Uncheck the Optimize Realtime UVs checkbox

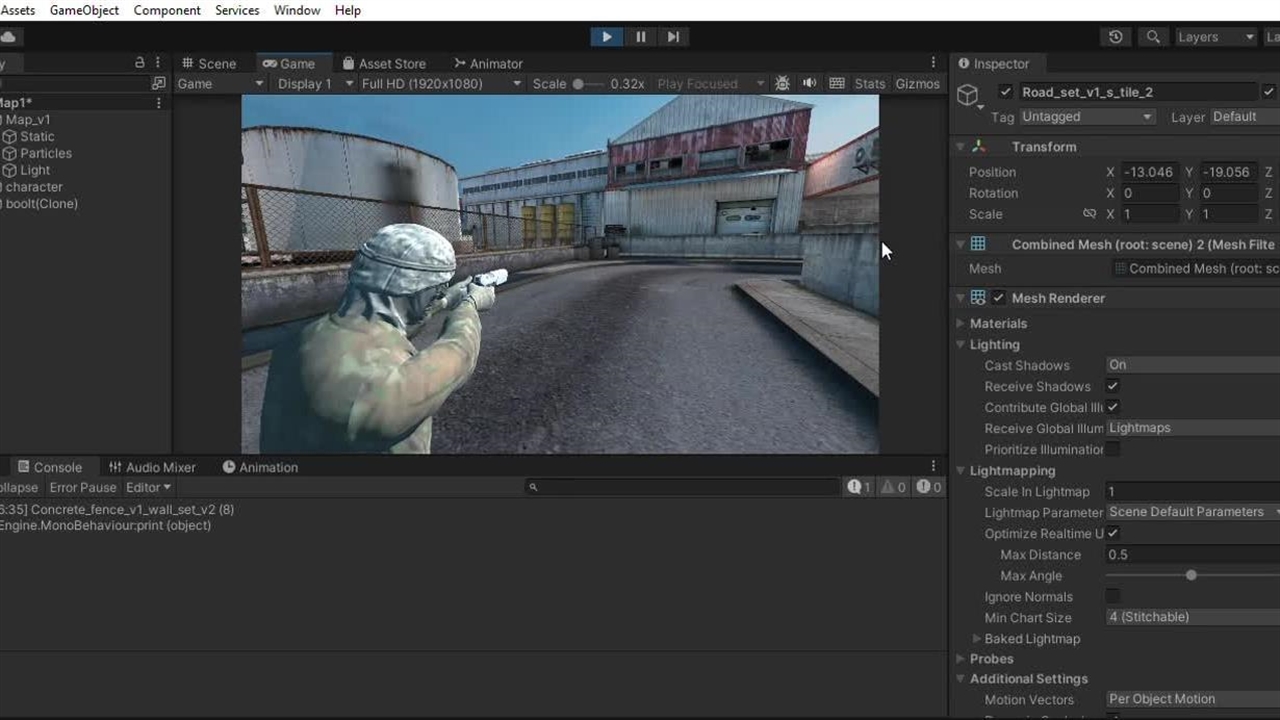click(1112, 533)
